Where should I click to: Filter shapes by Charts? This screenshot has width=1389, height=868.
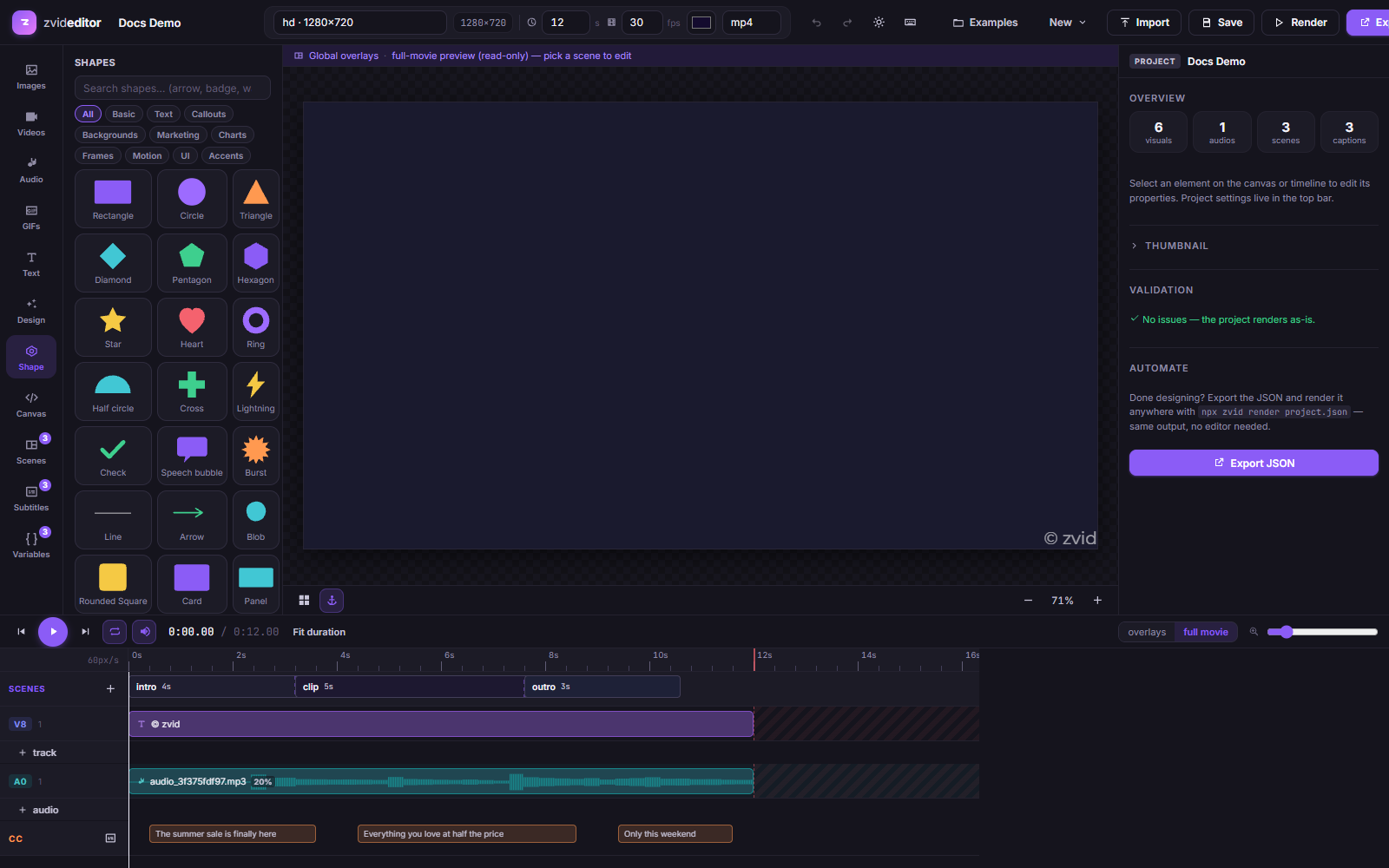click(x=233, y=135)
